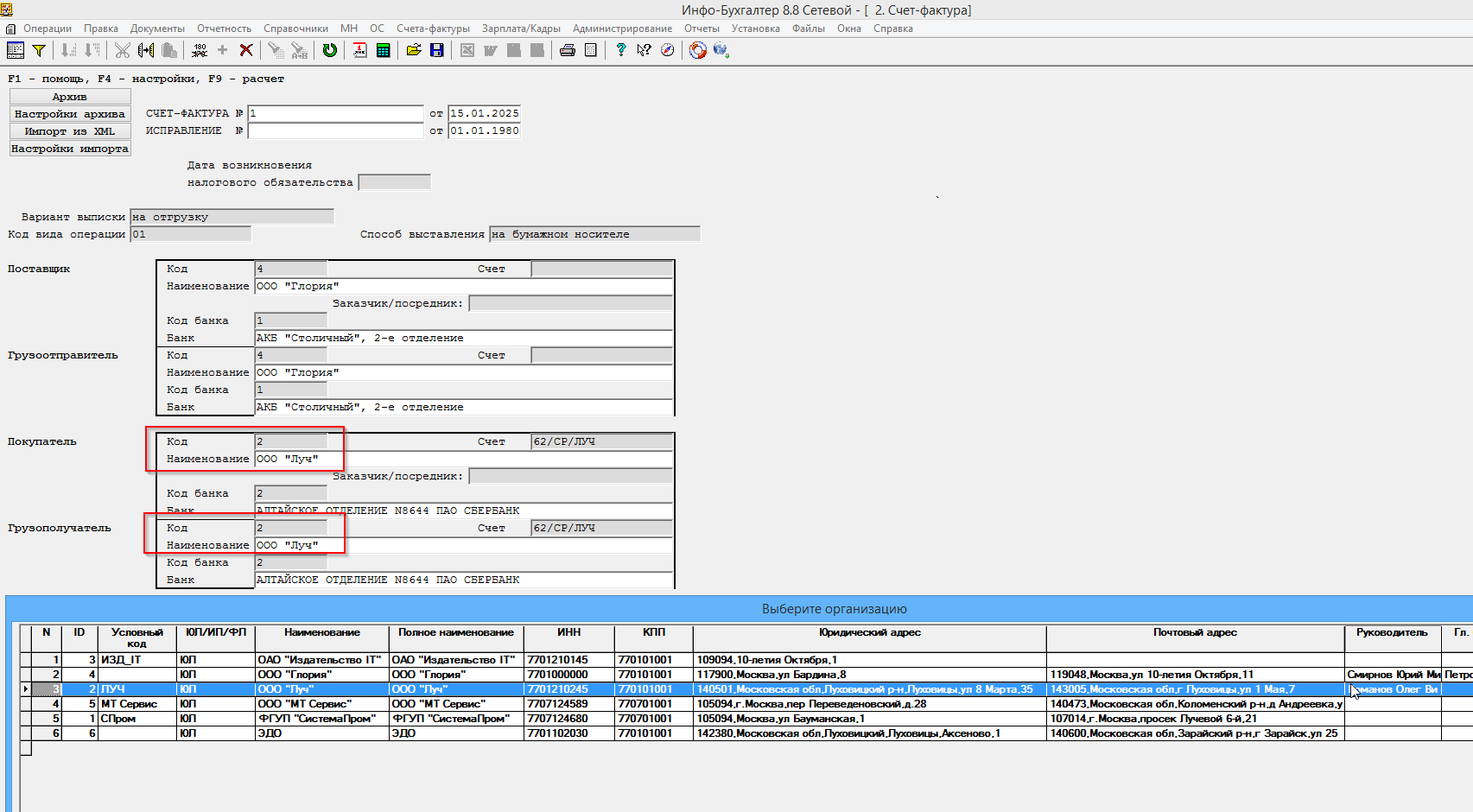This screenshot has width=1473, height=812.
Task: Click the Покупатель Счет field 62/СР/ЛУЧ
Action: point(601,441)
